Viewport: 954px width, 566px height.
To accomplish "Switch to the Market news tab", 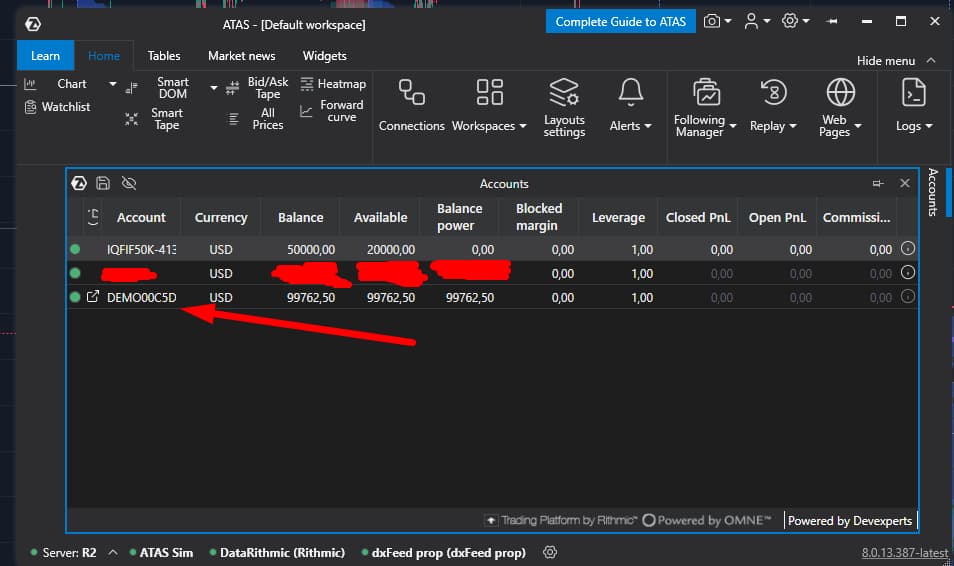I will tap(242, 56).
